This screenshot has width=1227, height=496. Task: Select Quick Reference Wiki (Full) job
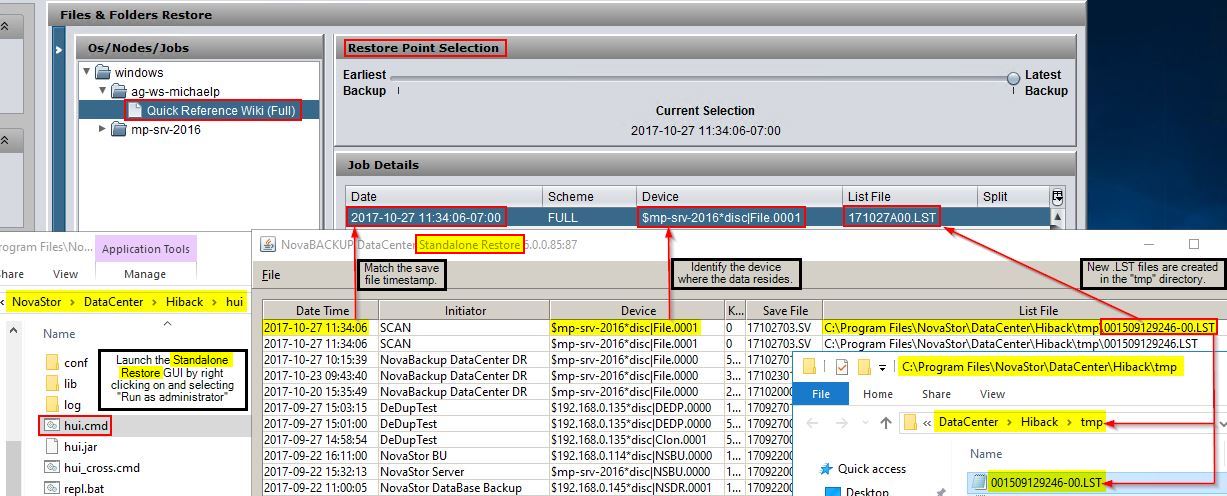coord(221,110)
